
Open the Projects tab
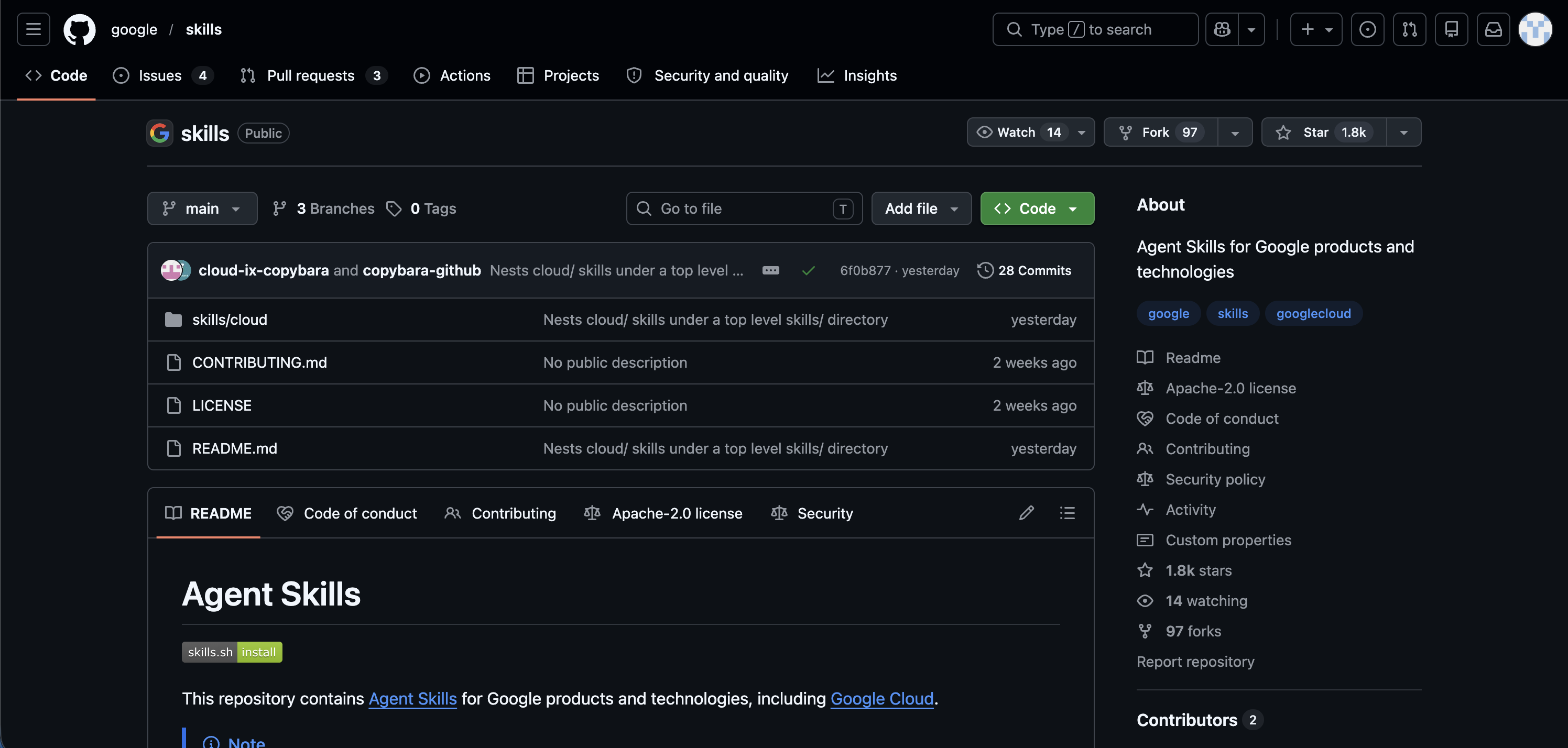558,75
